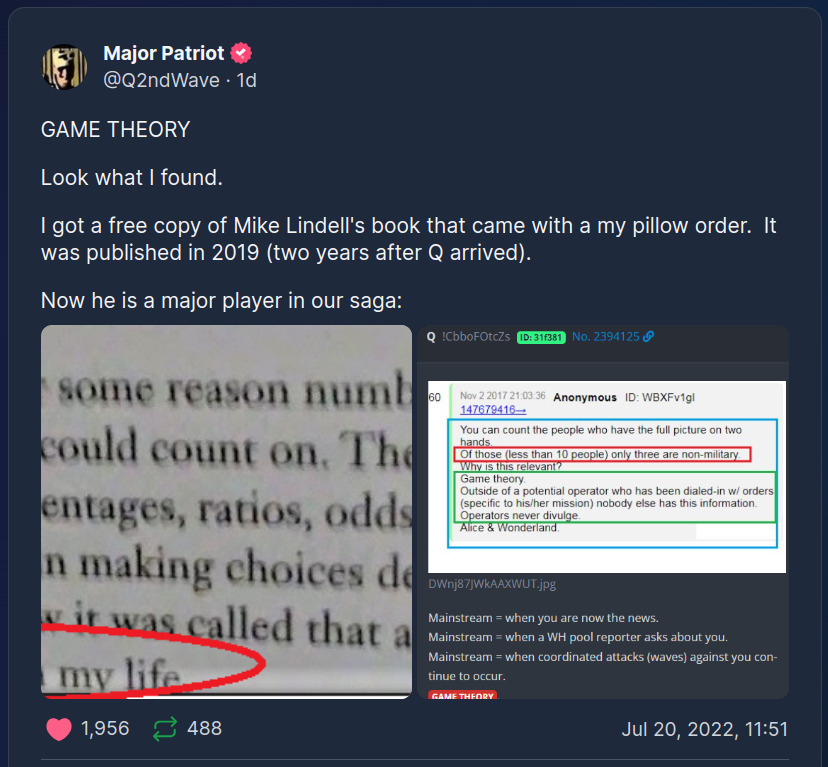Click the 488 reposts count

click(x=204, y=728)
